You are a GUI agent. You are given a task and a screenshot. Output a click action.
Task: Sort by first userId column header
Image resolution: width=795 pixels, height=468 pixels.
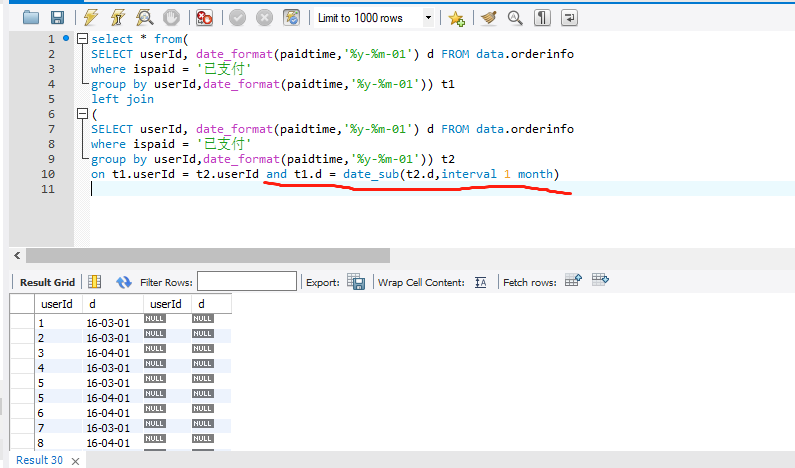[58, 304]
